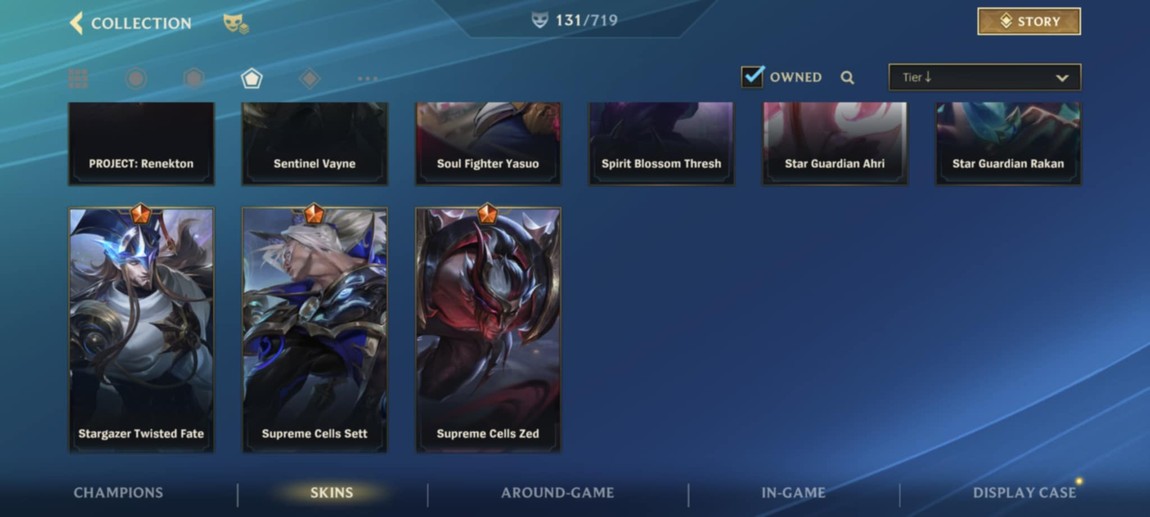Open the Star Guardian Ahri skin card

pyautogui.click(x=835, y=143)
